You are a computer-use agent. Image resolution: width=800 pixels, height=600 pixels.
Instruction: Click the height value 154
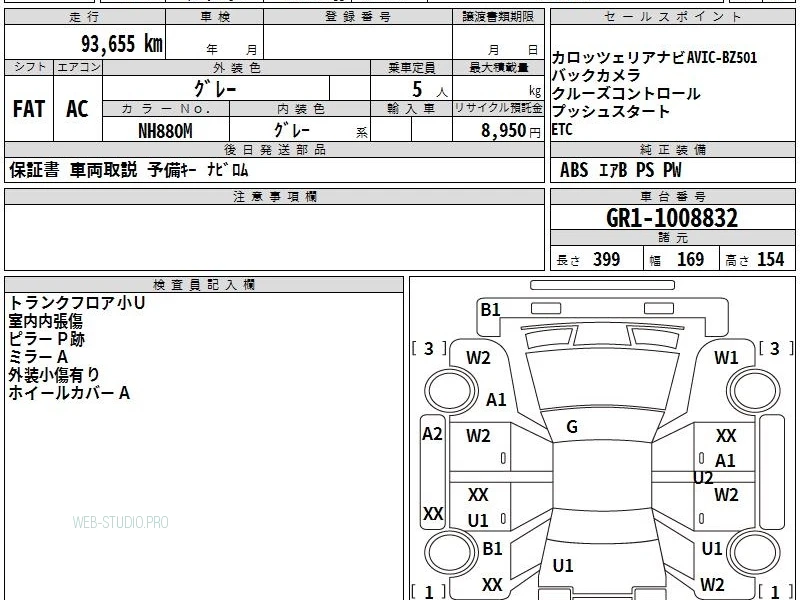click(x=770, y=259)
